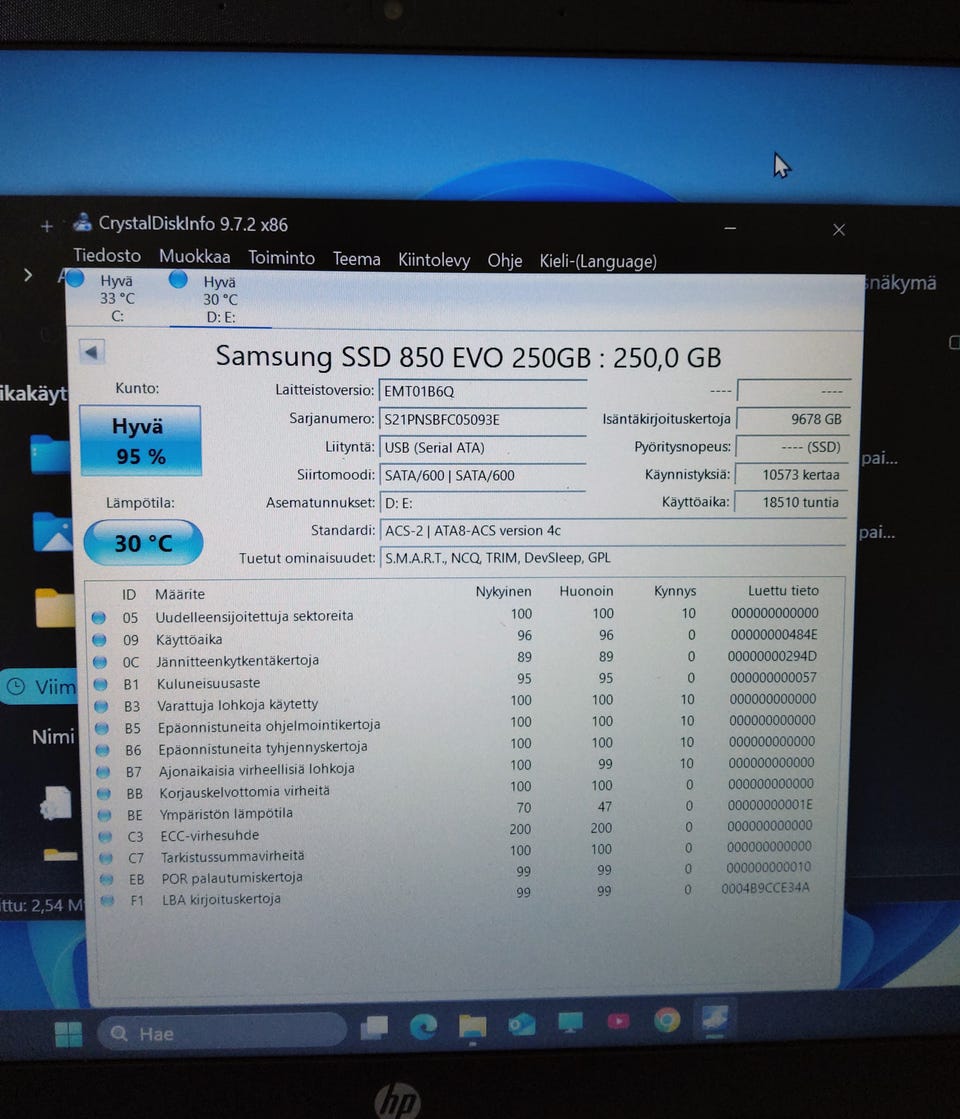Click status dot for Kuluneisuusaste row
Image resolution: width=960 pixels, height=1119 pixels.
point(101,684)
